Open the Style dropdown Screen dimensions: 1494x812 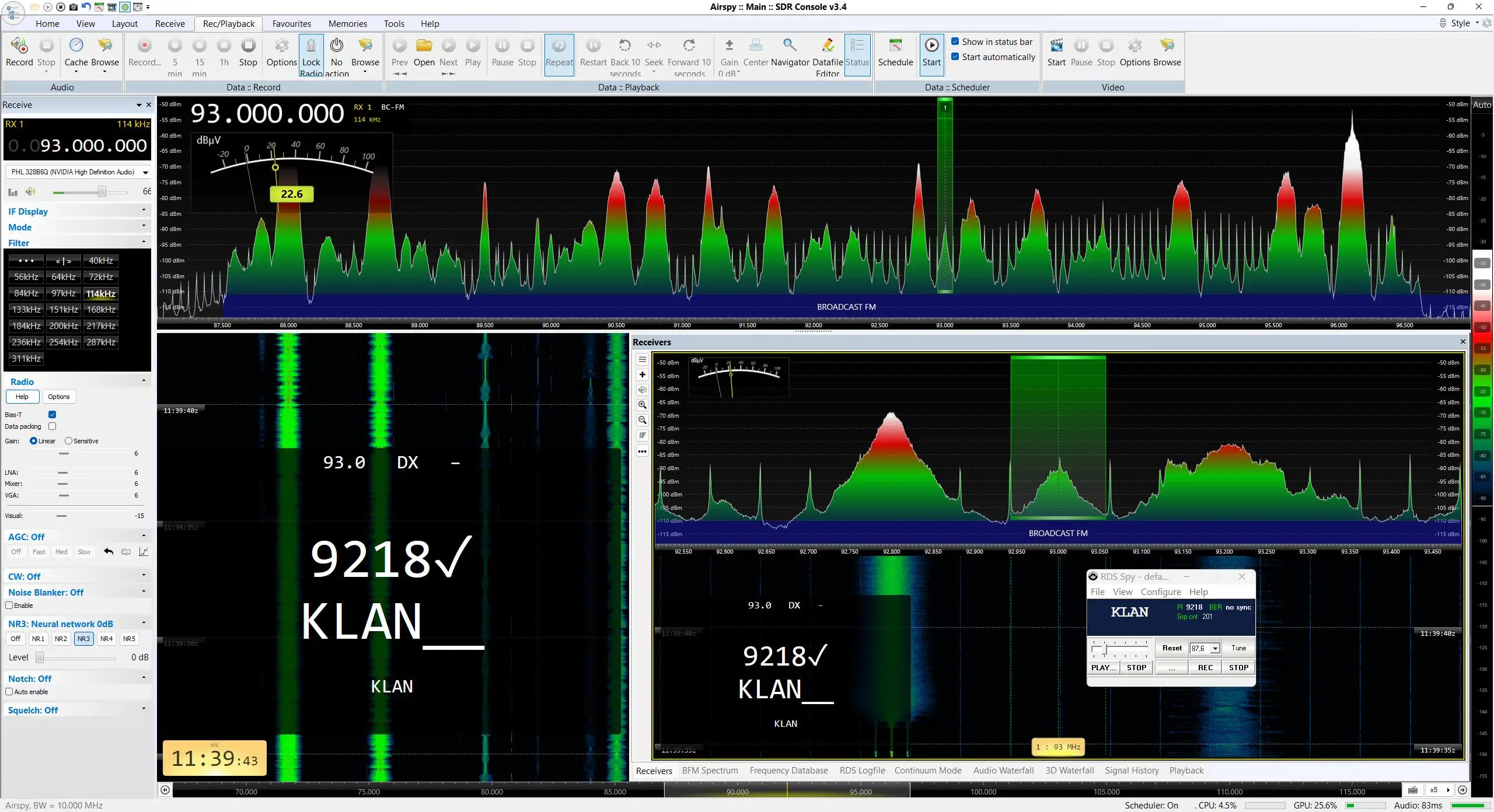(1465, 23)
